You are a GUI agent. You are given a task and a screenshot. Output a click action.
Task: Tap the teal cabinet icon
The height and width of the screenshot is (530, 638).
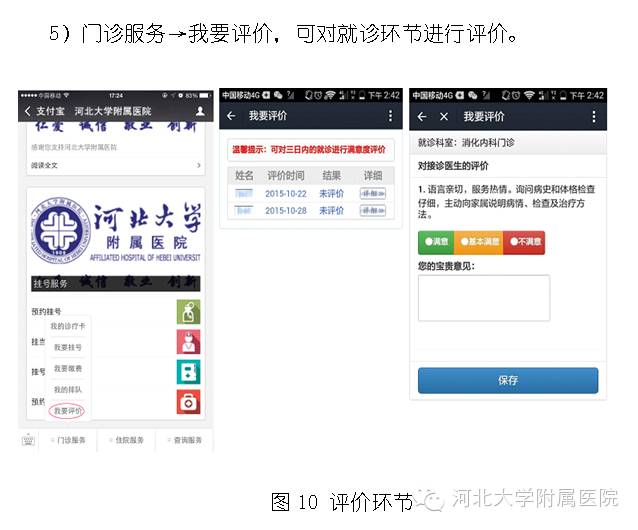[x=188, y=372]
